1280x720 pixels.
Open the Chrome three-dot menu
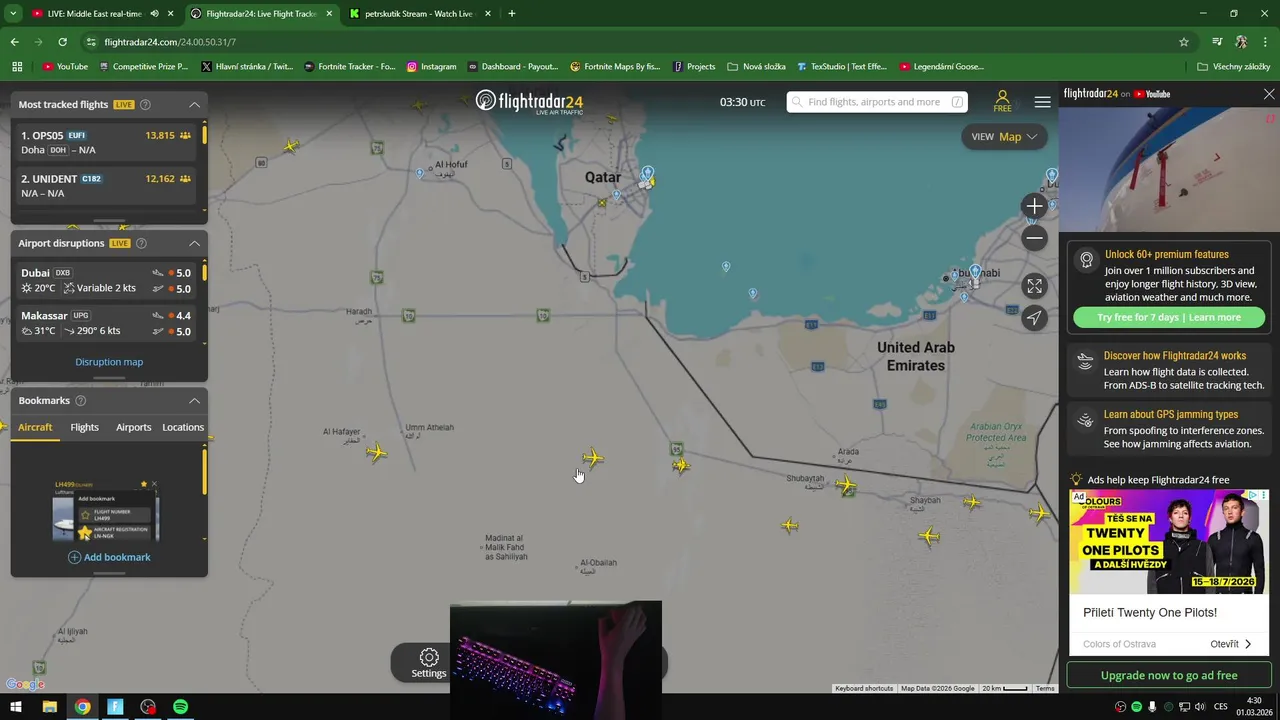[1266, 42]
